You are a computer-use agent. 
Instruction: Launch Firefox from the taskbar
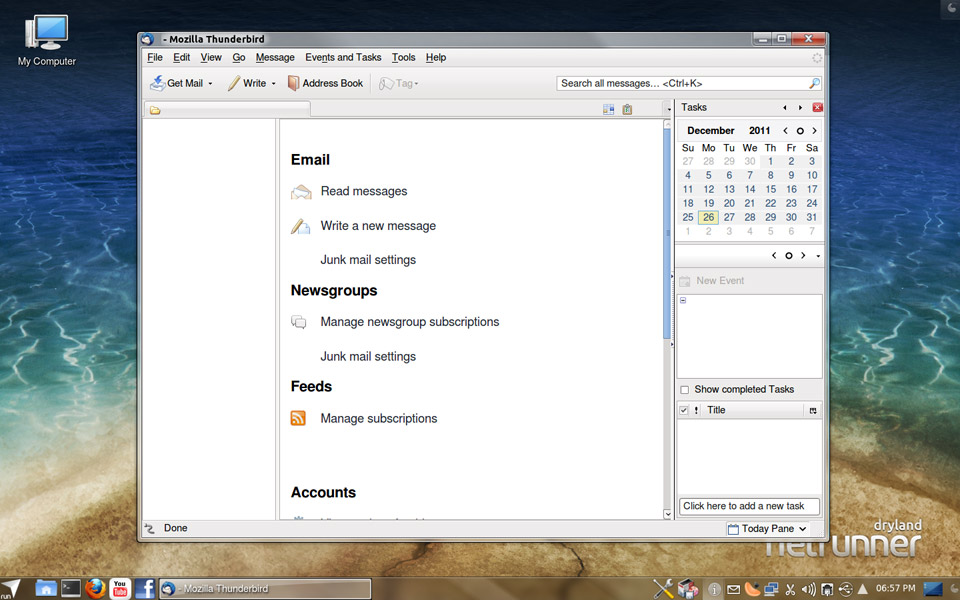pos(95,588)
